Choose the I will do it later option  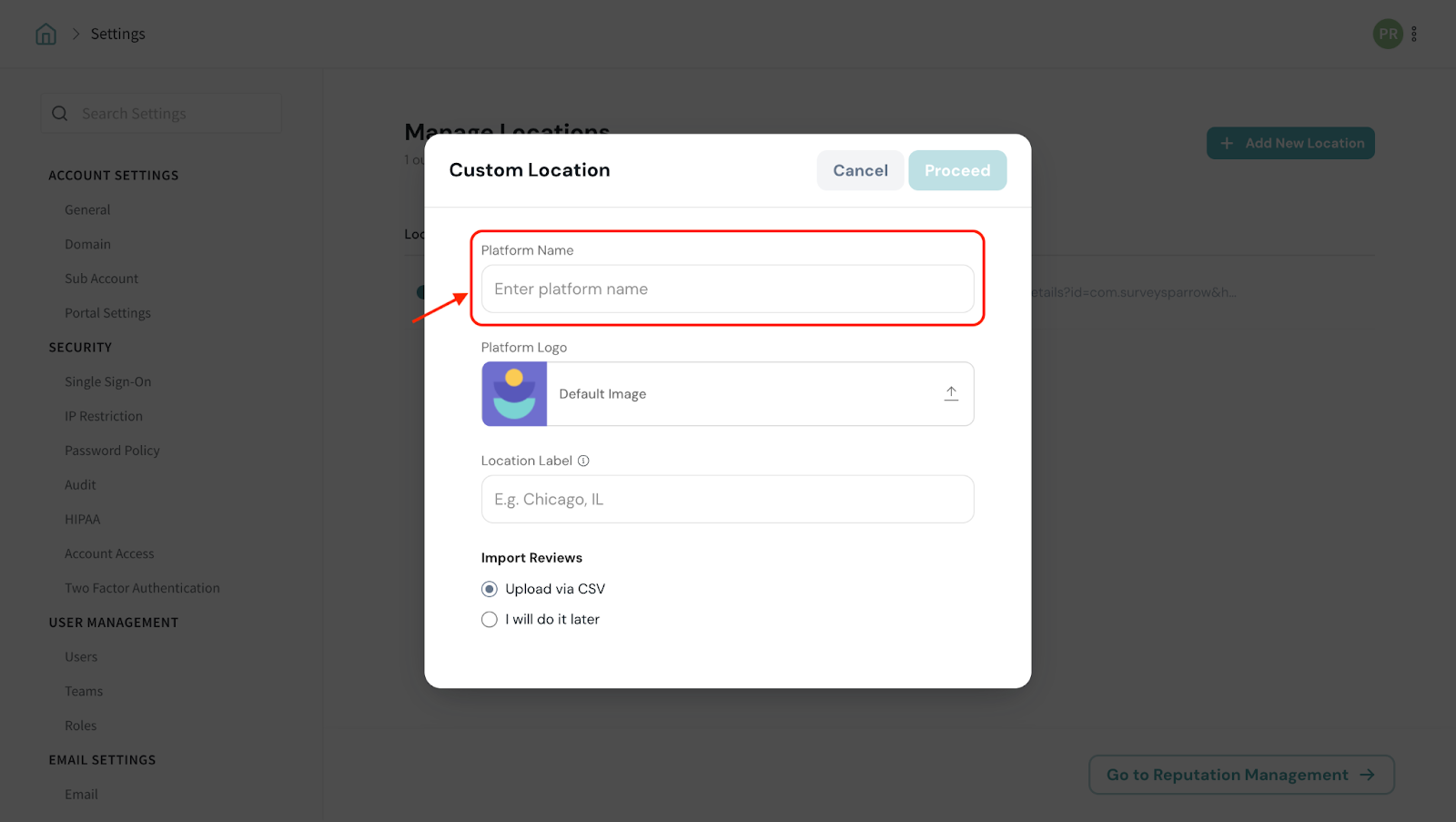(x=490, y=620)
